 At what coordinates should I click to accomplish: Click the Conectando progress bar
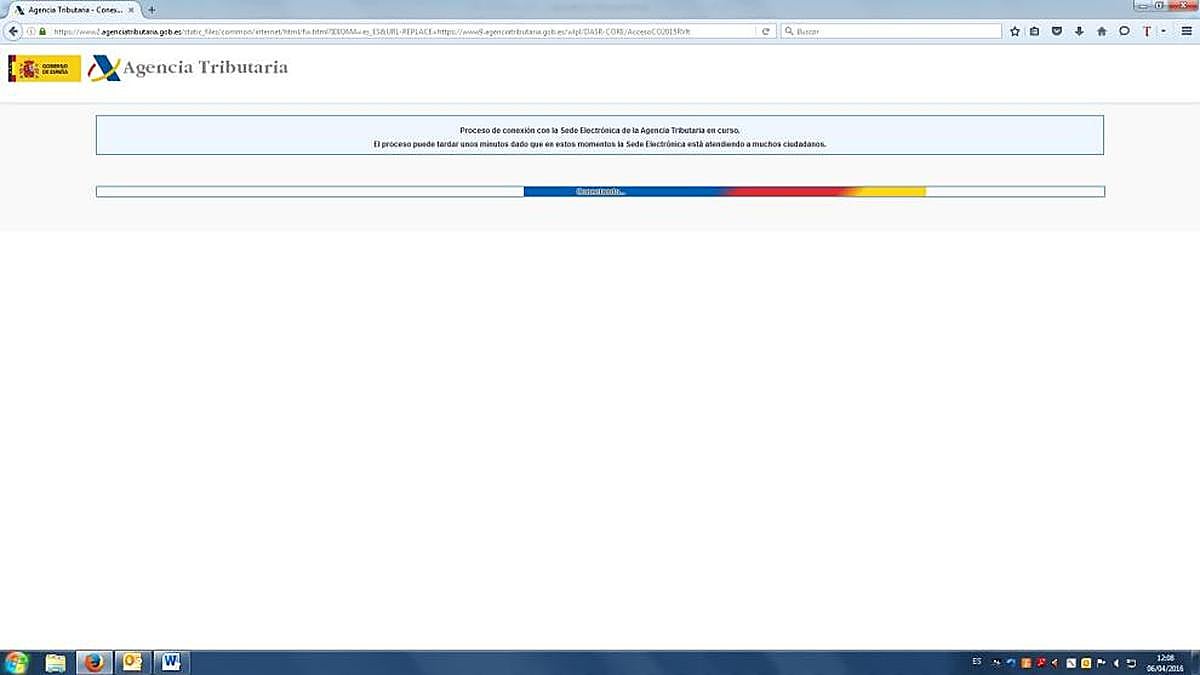click(600, 191)
